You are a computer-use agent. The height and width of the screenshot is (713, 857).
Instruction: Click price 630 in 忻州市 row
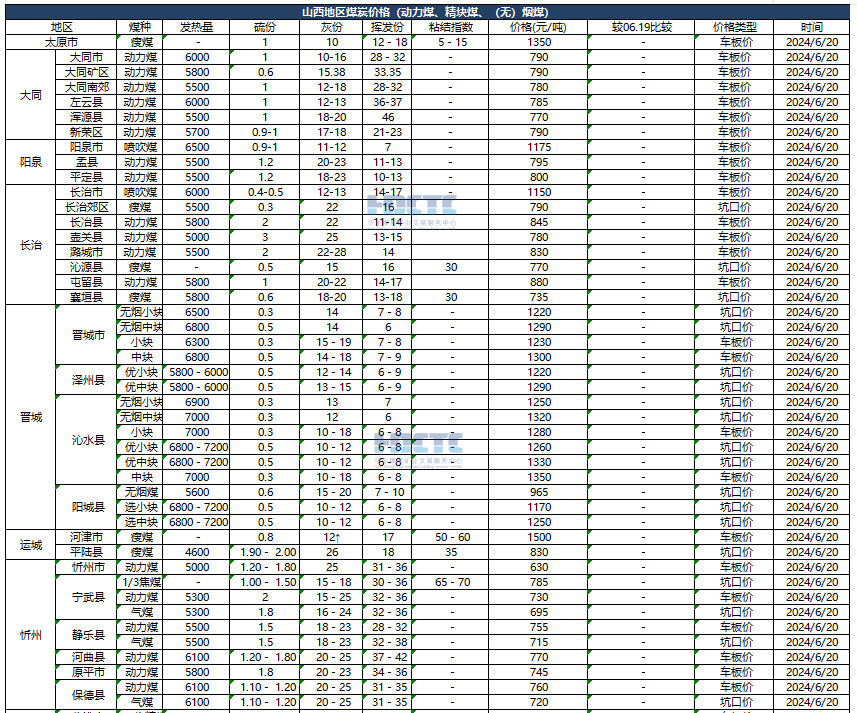coord(538,567)
